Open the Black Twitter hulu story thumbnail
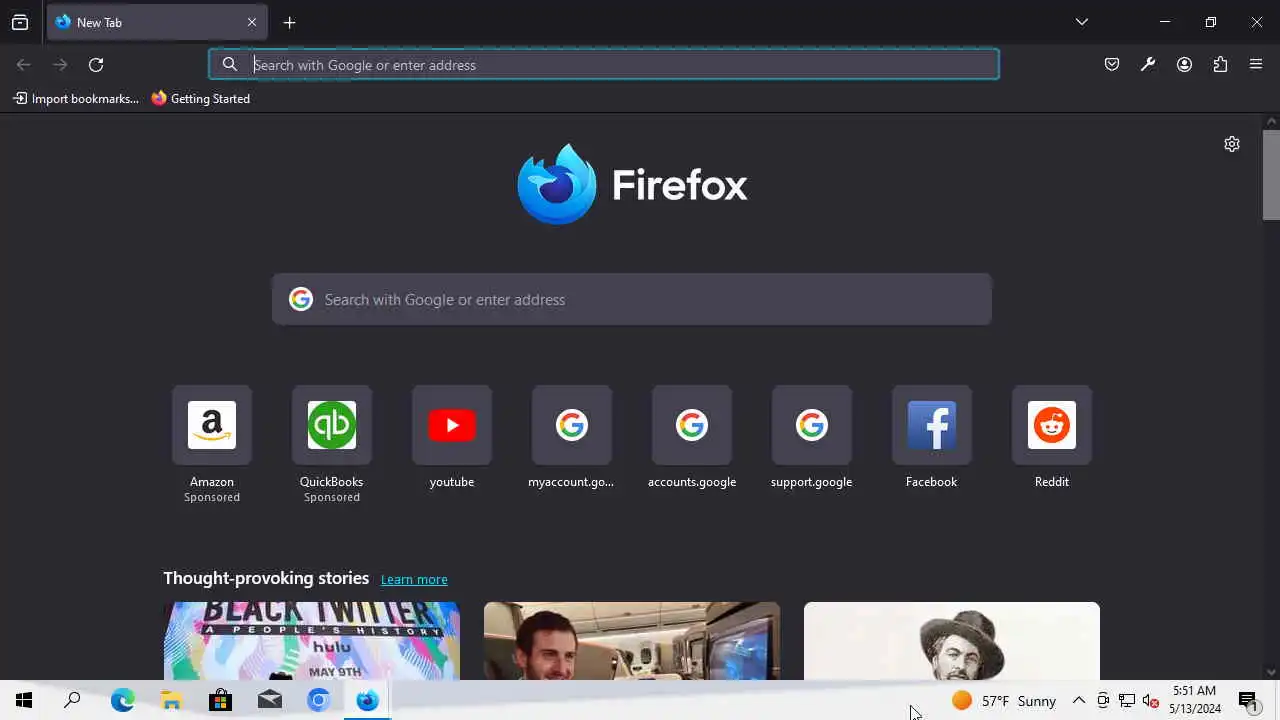This screenshot has width=1280, height=720. click(x=312, y=641)
